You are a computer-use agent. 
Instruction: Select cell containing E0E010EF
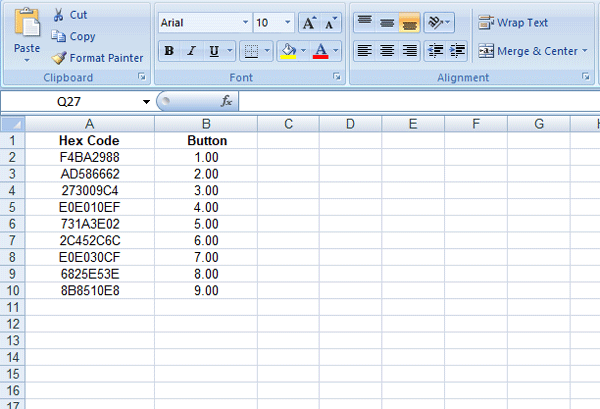click(90, 207)
